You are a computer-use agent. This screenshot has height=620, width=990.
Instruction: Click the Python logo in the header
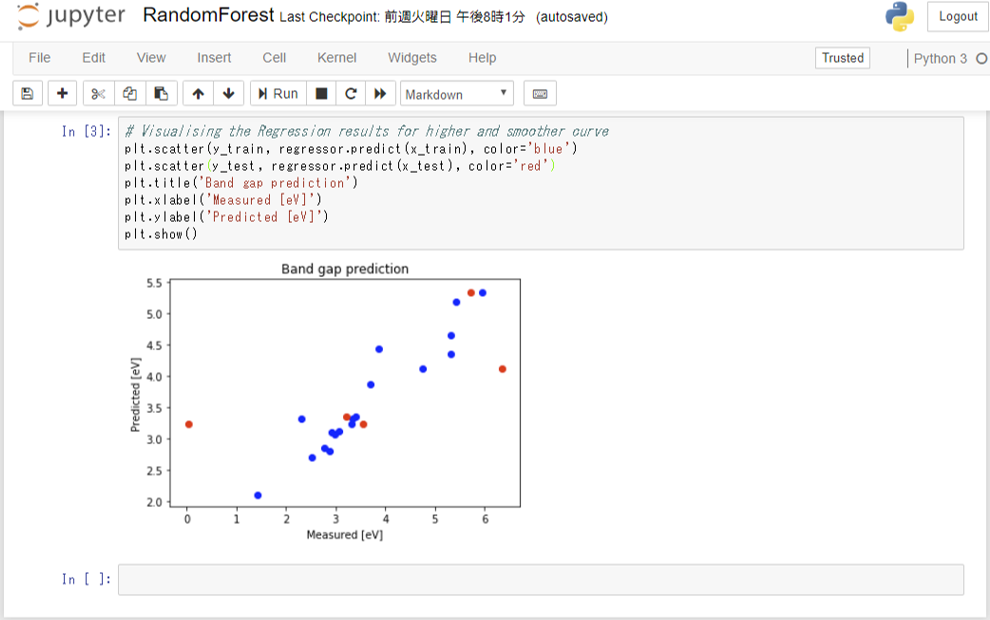point(899,16)
